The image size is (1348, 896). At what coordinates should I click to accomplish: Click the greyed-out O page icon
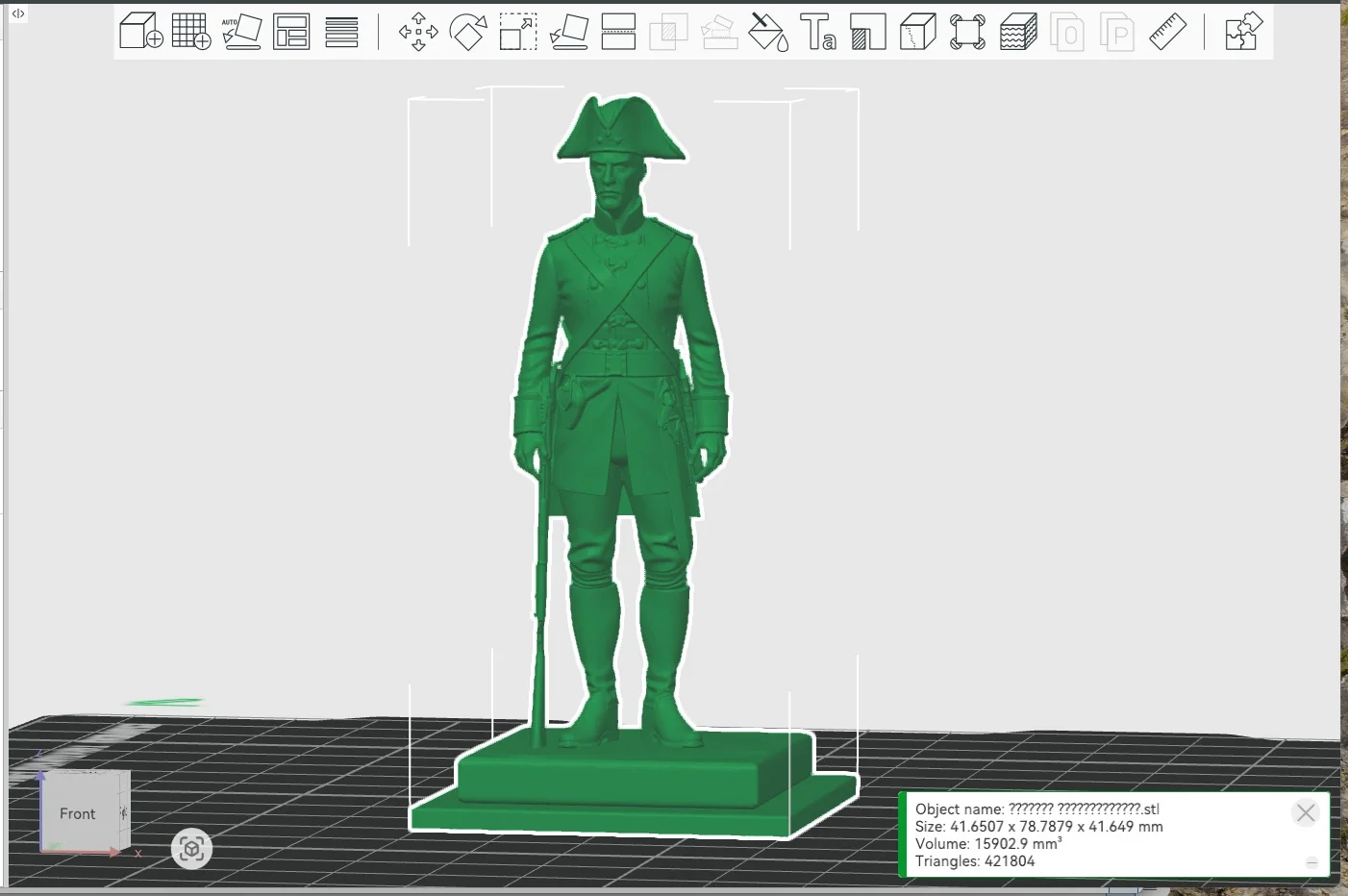[x=1067, y=32]
